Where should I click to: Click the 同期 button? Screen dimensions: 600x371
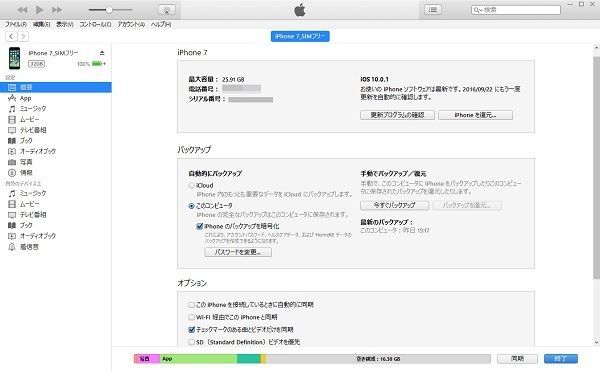tap(517, 359)
